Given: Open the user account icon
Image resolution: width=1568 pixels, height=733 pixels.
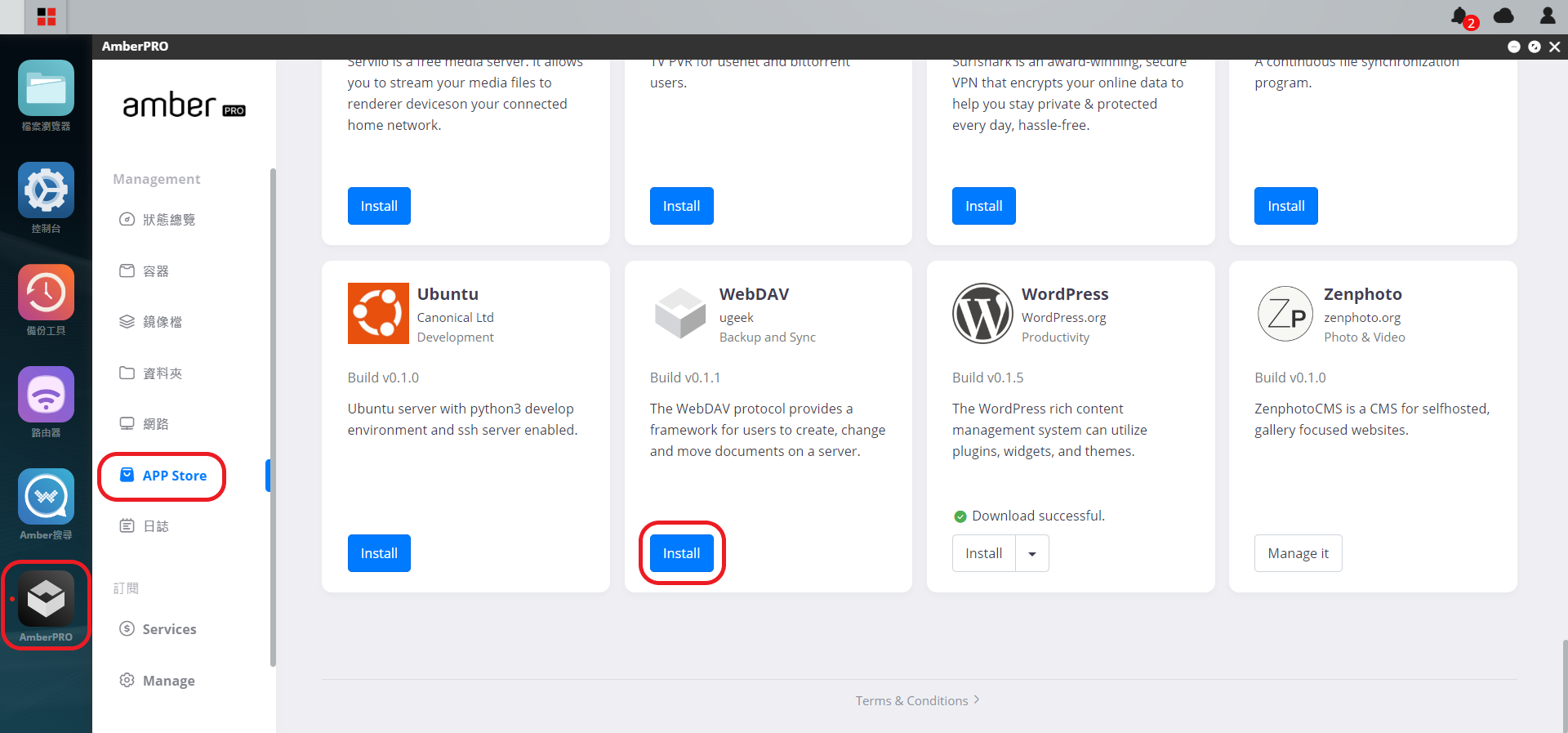Looking at the screenshot, I should coord(1548,16).
